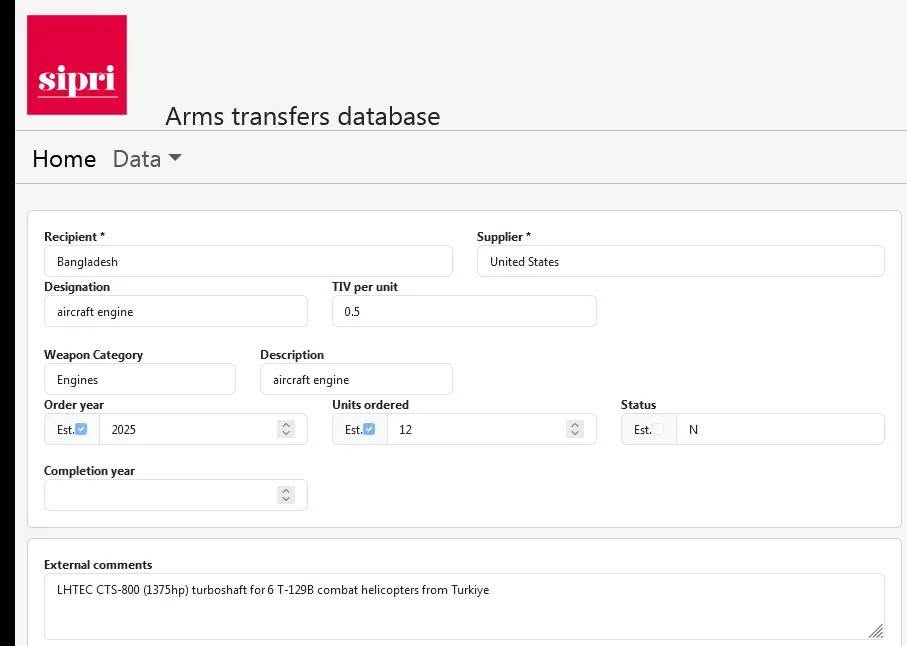Click the TIV per unit field
907x646 pixels.
pos(464,311)
